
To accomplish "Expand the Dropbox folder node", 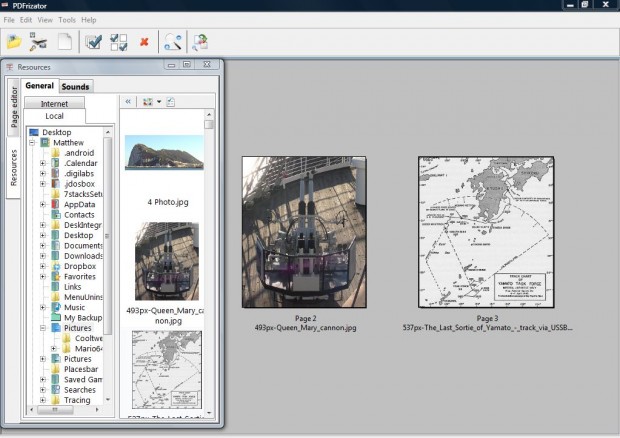I will pyautogui.click(x=43, y=266).
